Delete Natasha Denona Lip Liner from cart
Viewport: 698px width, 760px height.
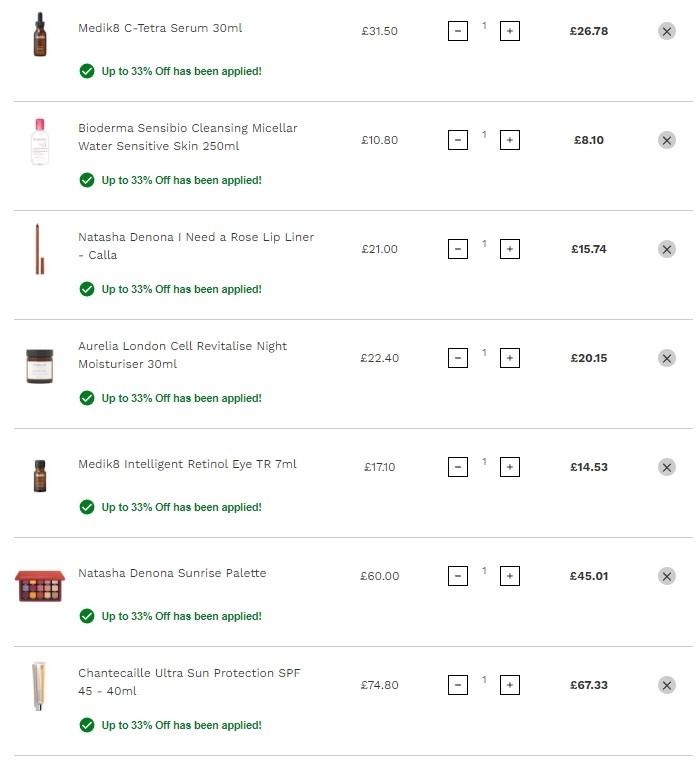click(x=666, y=249)
